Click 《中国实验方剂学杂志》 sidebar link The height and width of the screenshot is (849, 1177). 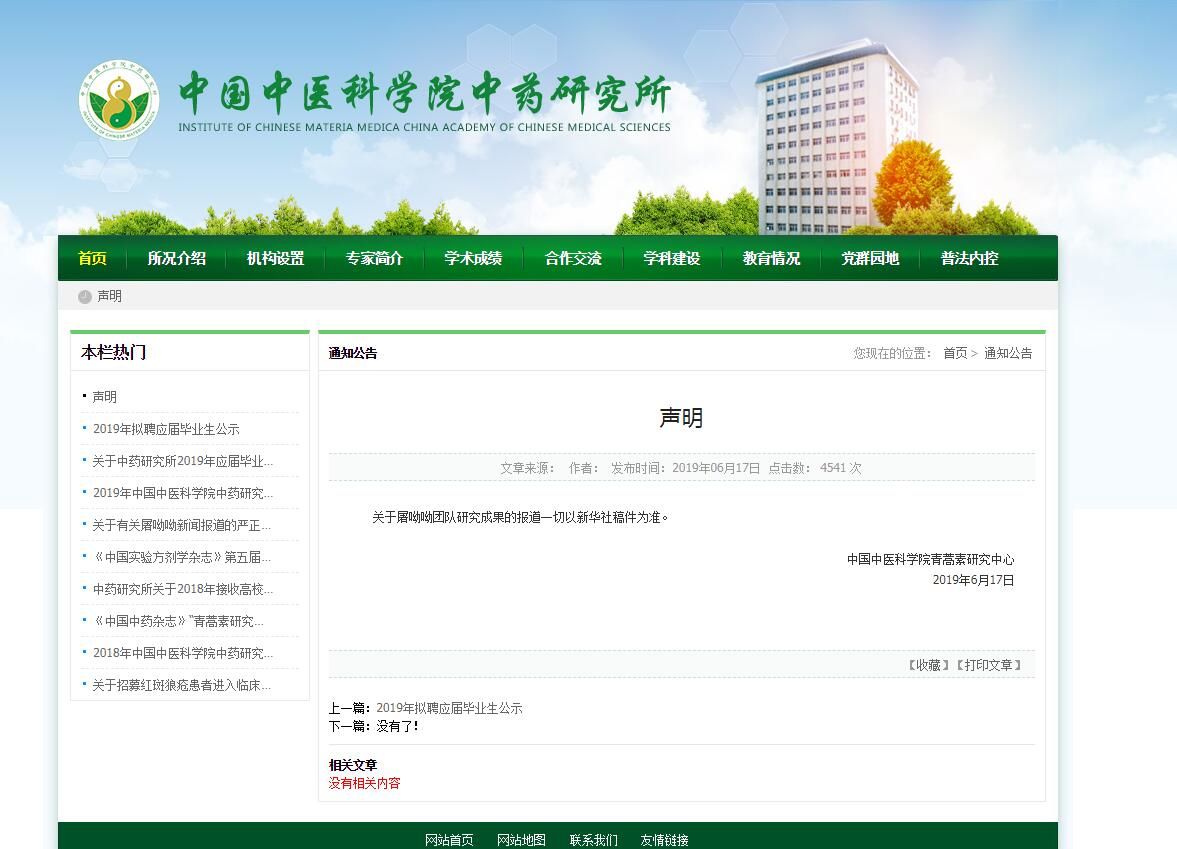tap(181, 557)
